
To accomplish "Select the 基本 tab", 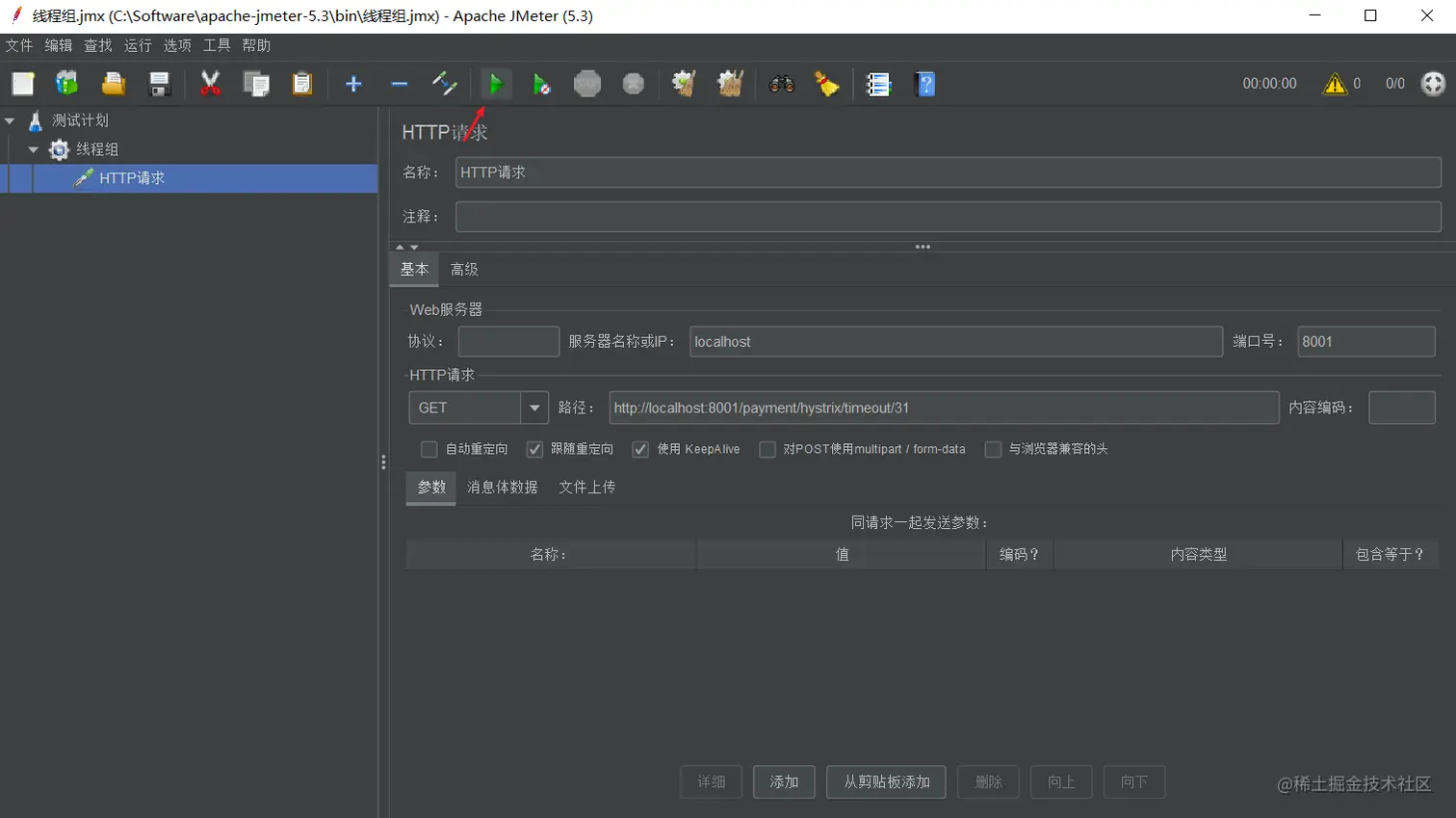I will tap(414, 270).
